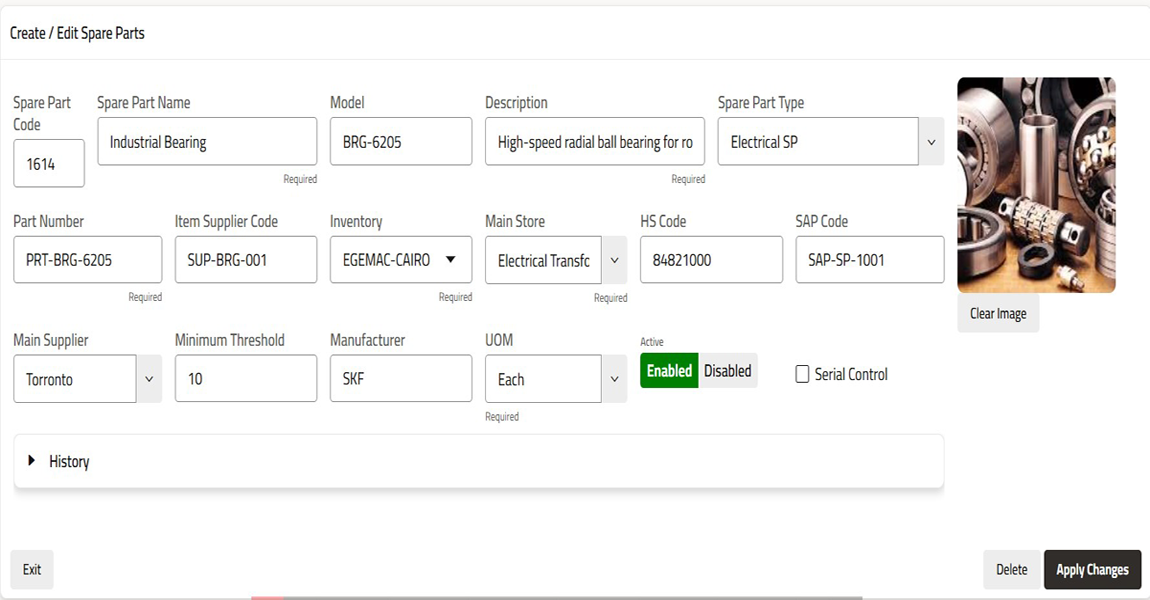Screen dimensions: 1150x600
Task: Expand the Main Store dropdown chevron
Action: pyautogui.click(x=614, y=260)
